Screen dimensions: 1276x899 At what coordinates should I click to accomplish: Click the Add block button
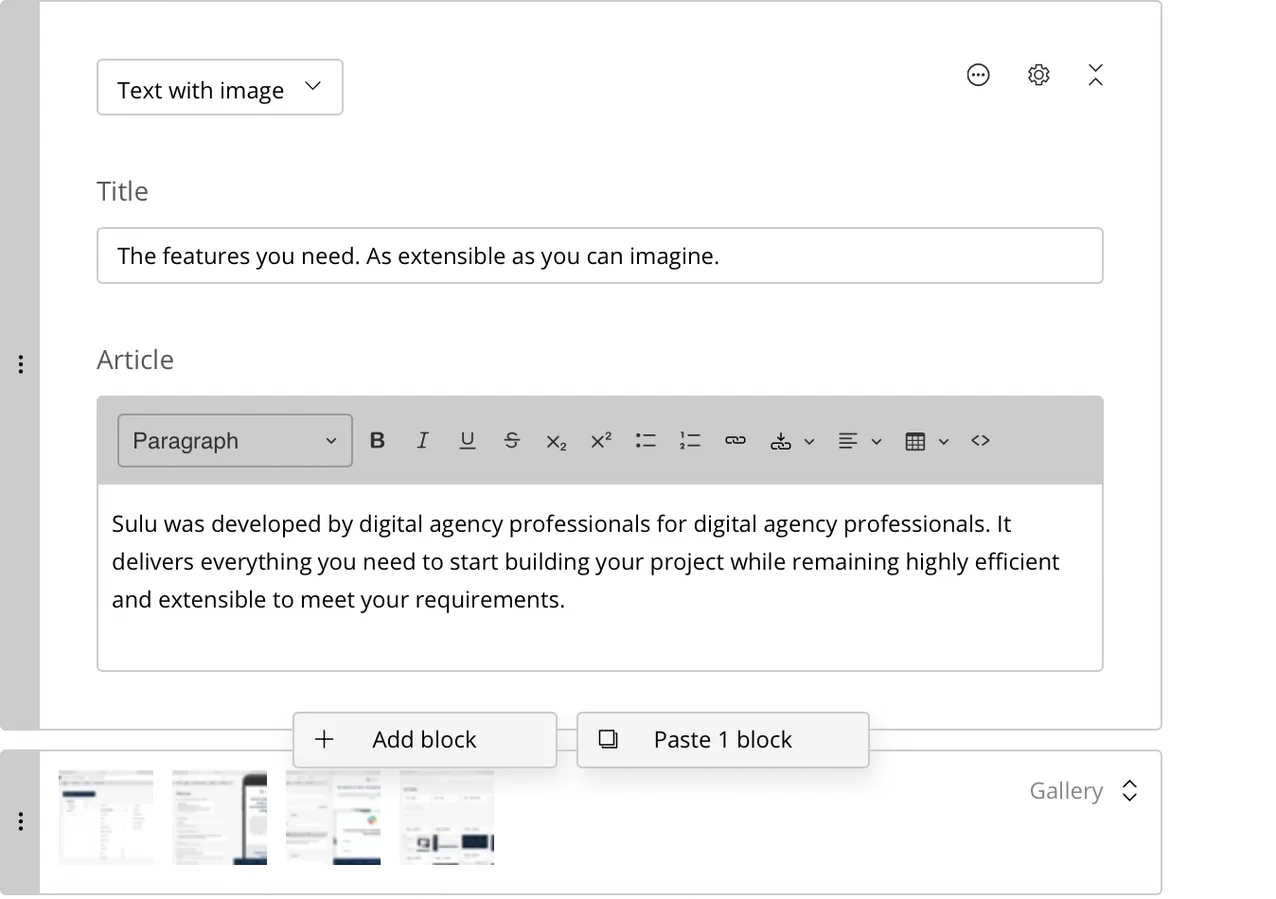click(424, 740)
